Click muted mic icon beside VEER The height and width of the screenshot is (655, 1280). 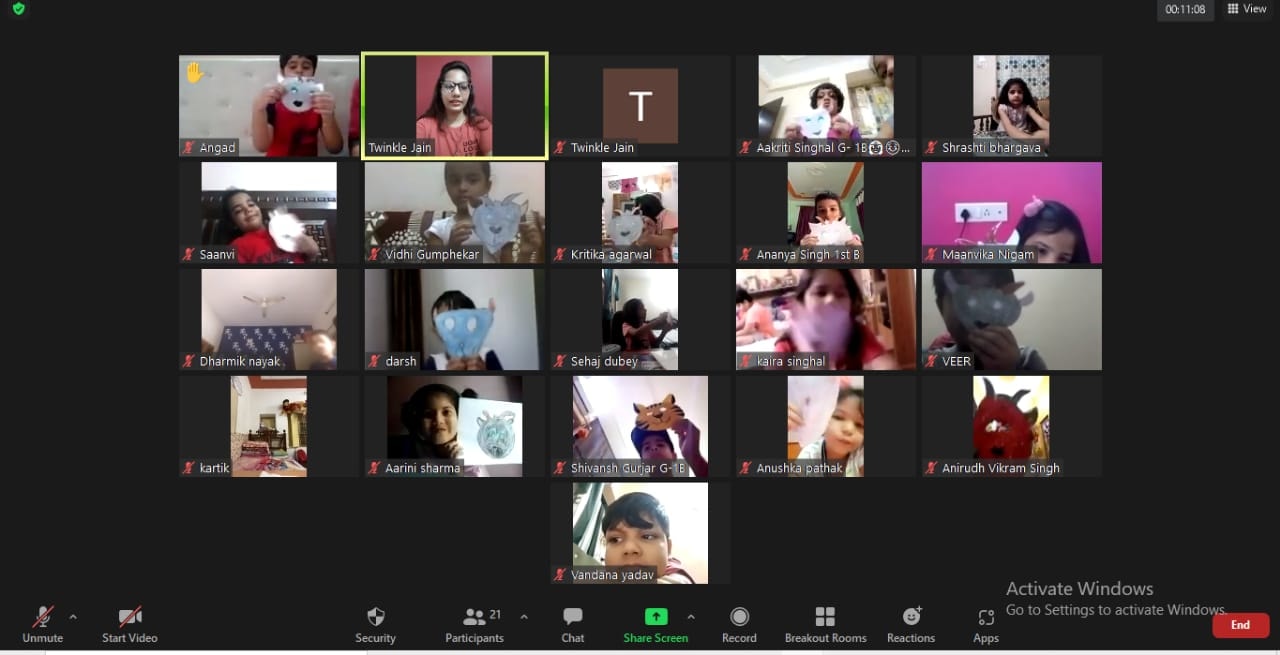[932, 362]
